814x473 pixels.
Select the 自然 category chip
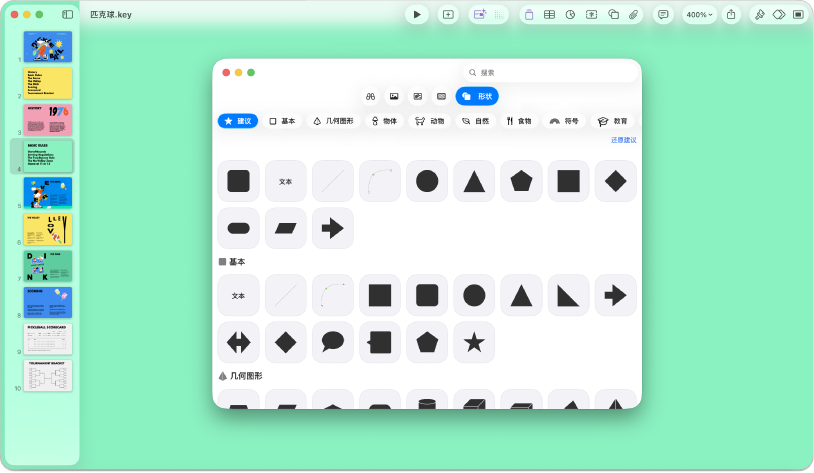(x=476, y=121)
